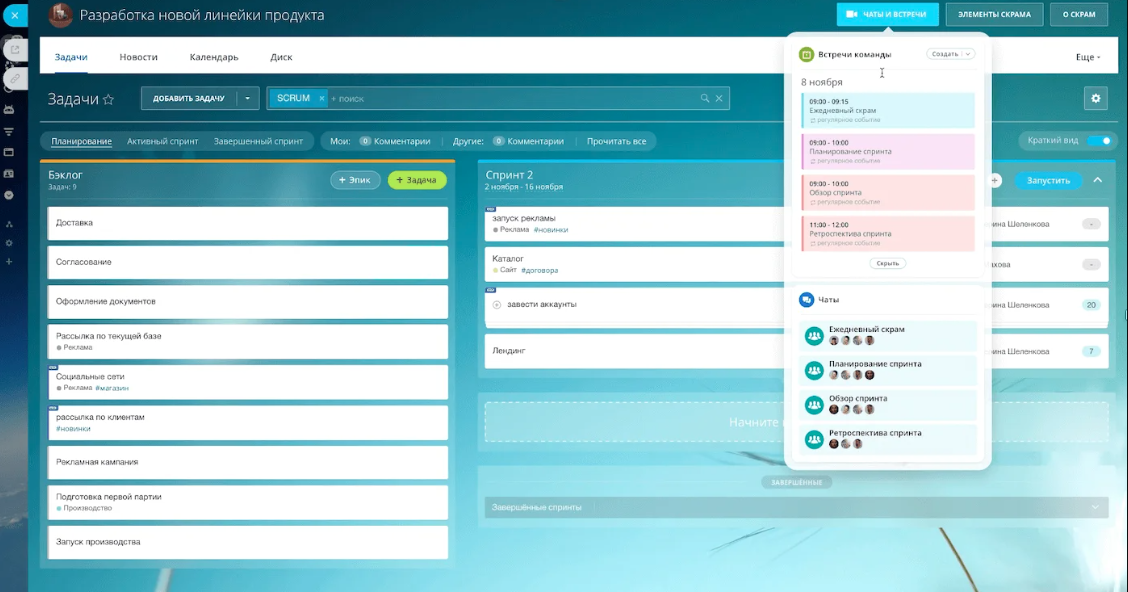Click the funnel icon in left sidebar

pyautogui.click(x=9, y=132)
